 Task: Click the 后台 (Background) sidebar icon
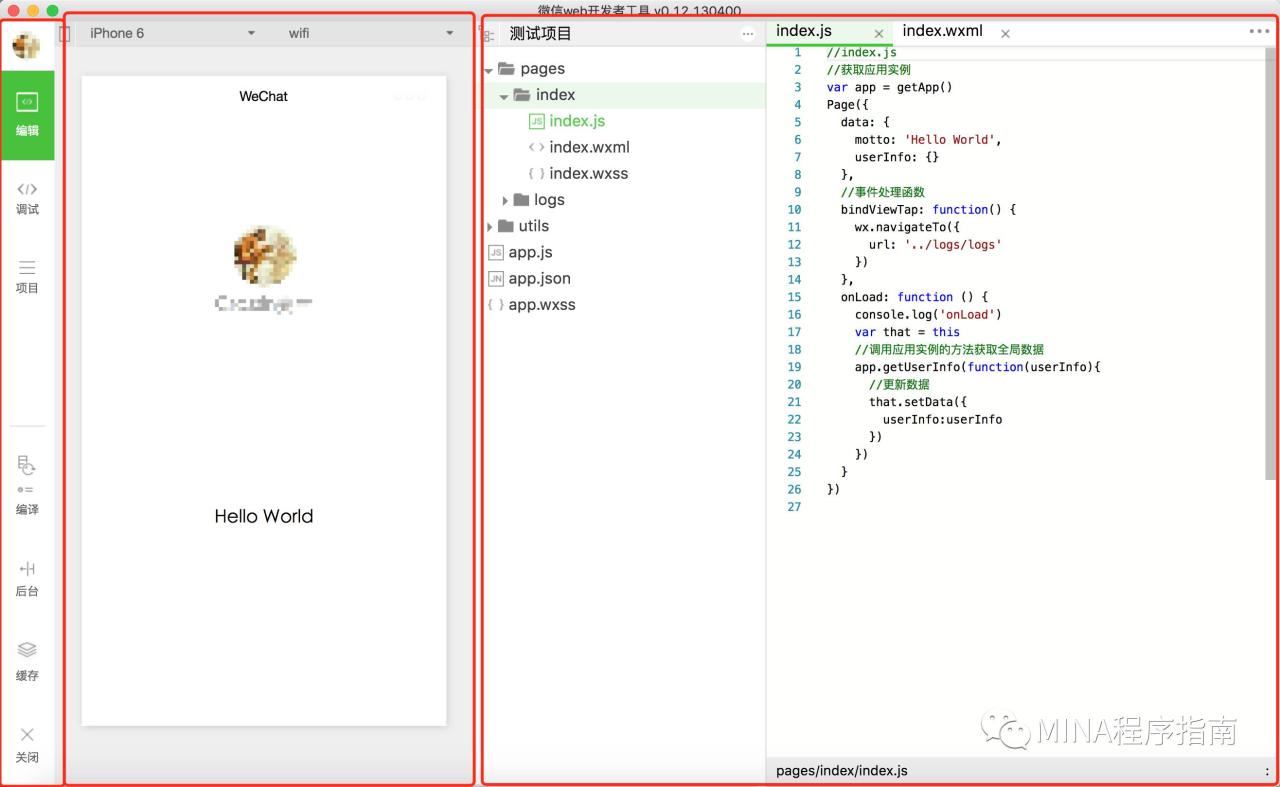[27, 579]
